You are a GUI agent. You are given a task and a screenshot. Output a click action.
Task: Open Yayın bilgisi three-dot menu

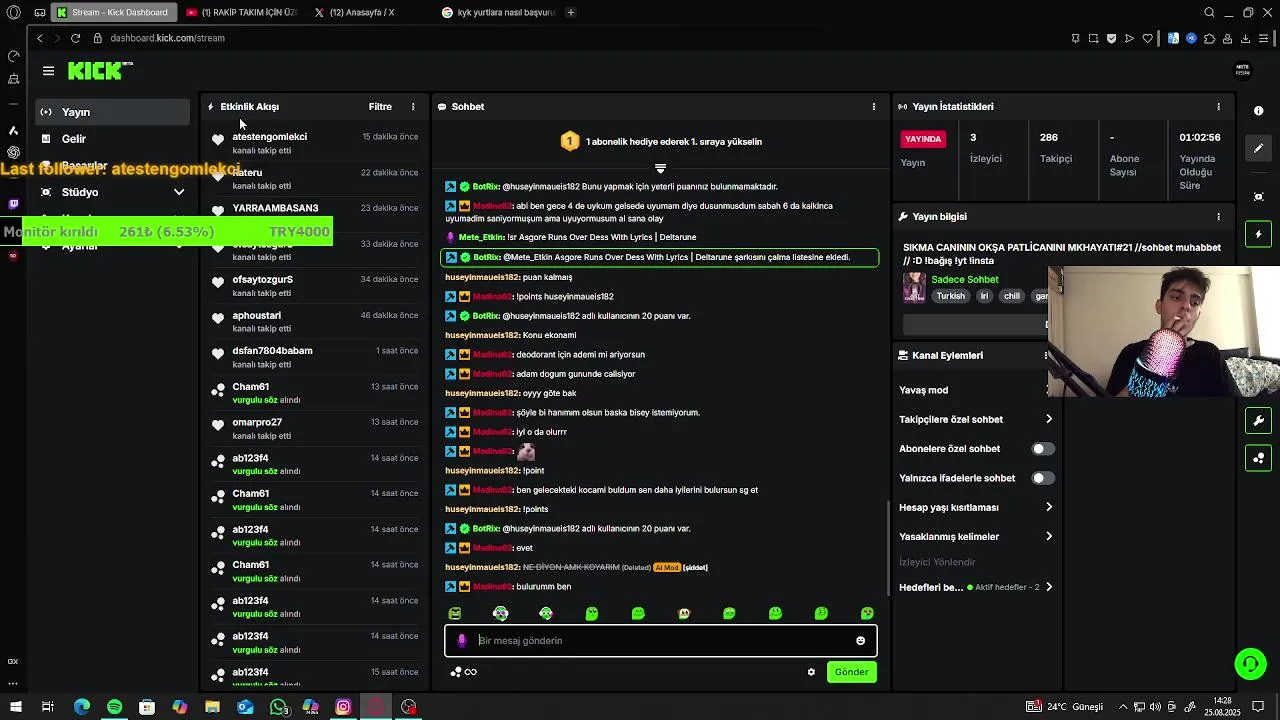(x=1218, y=217)
